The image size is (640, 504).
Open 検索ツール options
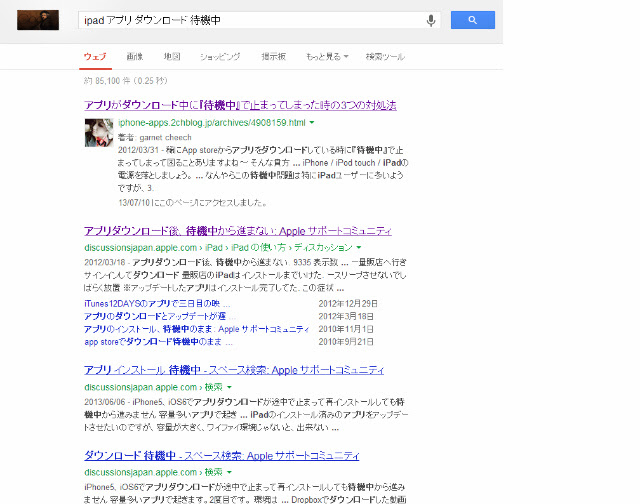(385, 57)
